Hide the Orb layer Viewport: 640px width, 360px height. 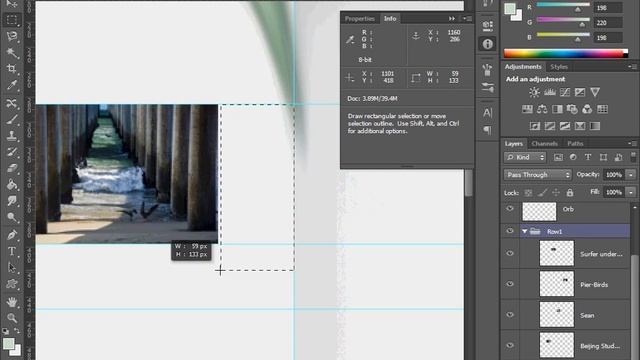pyautogui.click(x=510, y=209)
